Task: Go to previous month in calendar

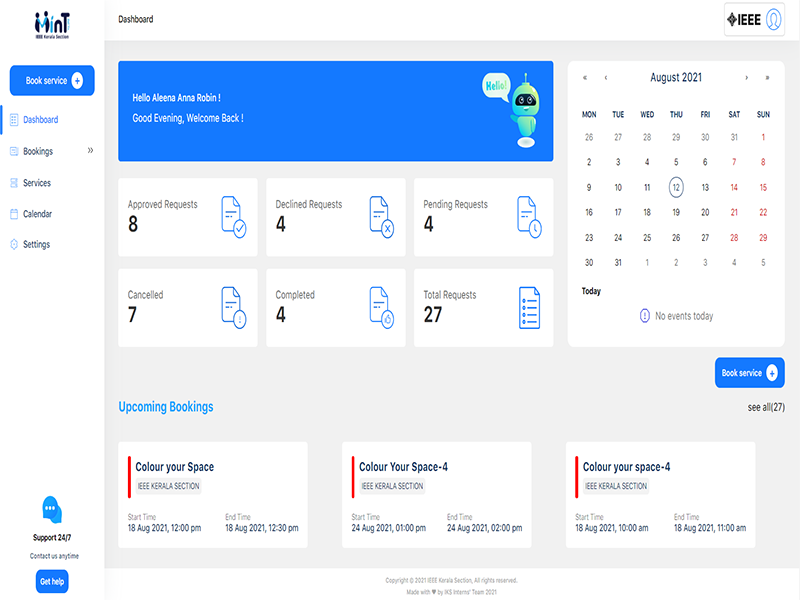Action: 606,77
